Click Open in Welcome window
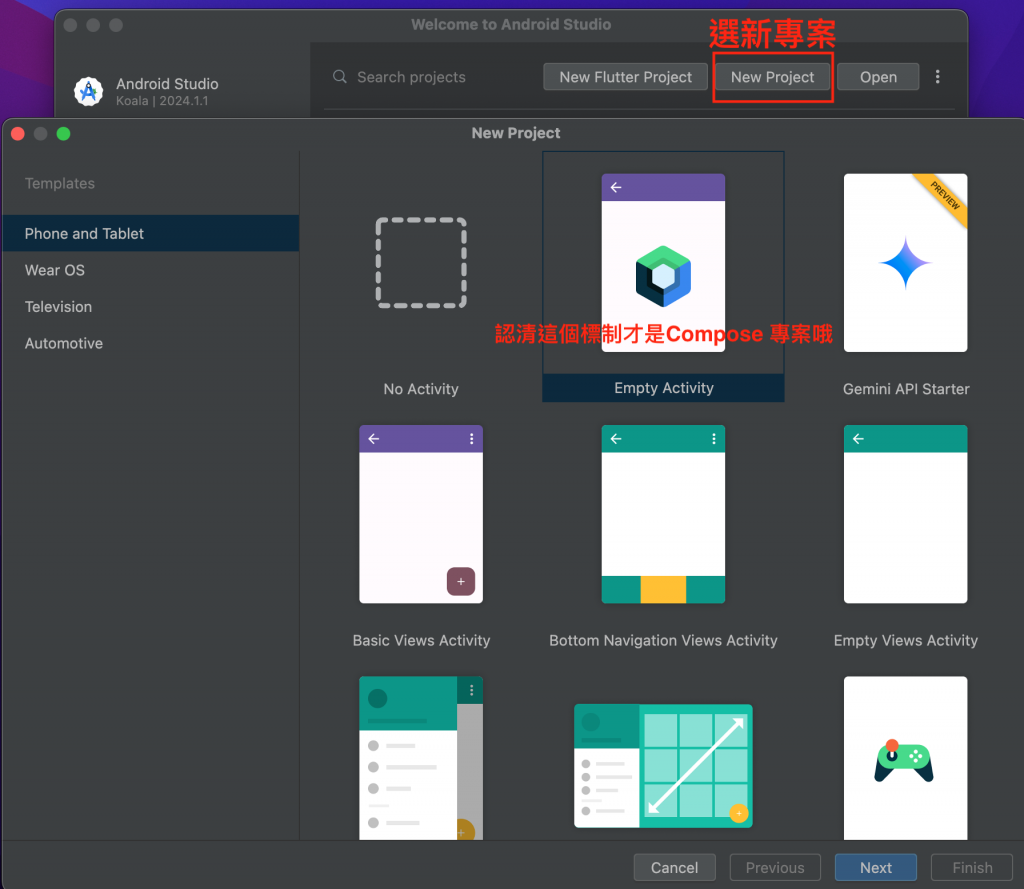 pos(878,77)
